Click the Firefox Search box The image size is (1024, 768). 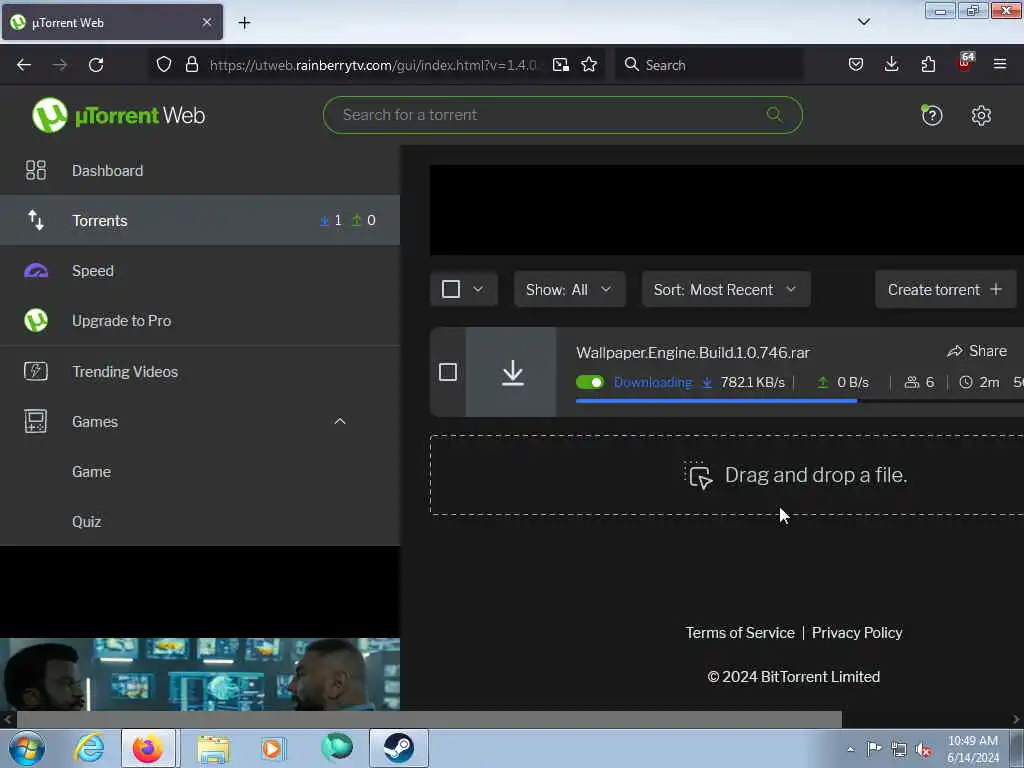[x=709, y=65]
